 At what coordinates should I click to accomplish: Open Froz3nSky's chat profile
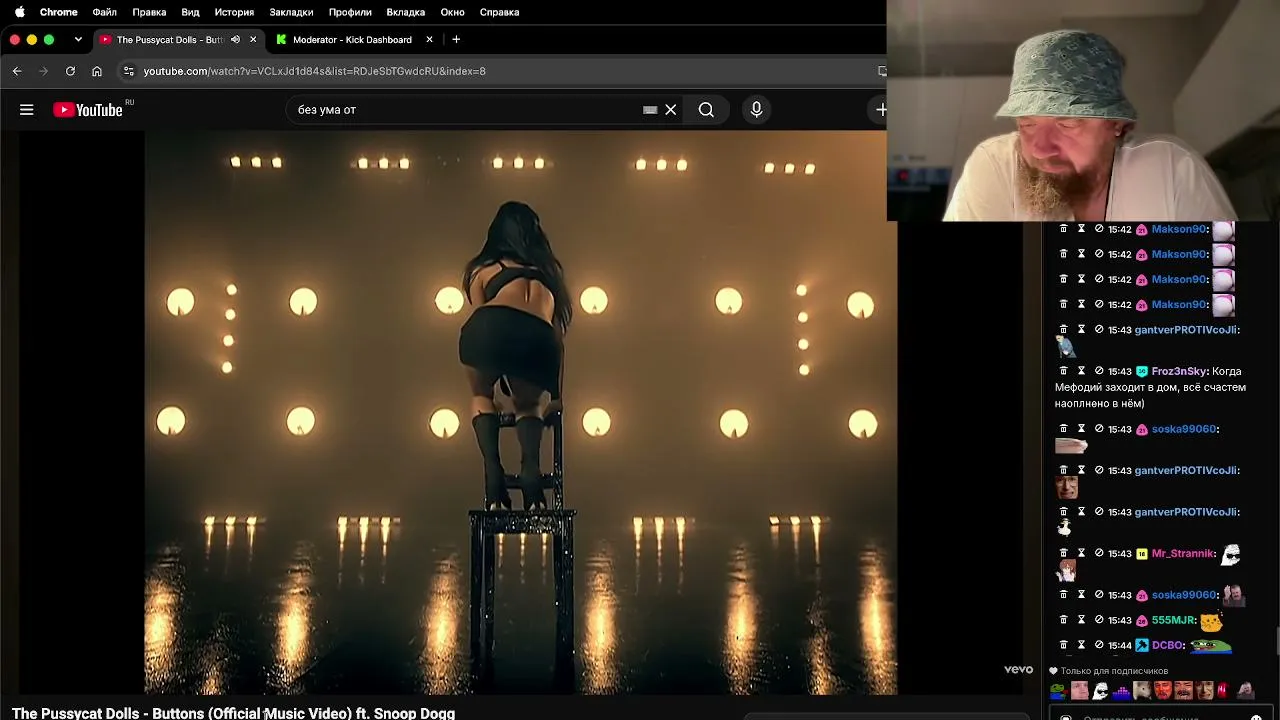point(1179,371)
